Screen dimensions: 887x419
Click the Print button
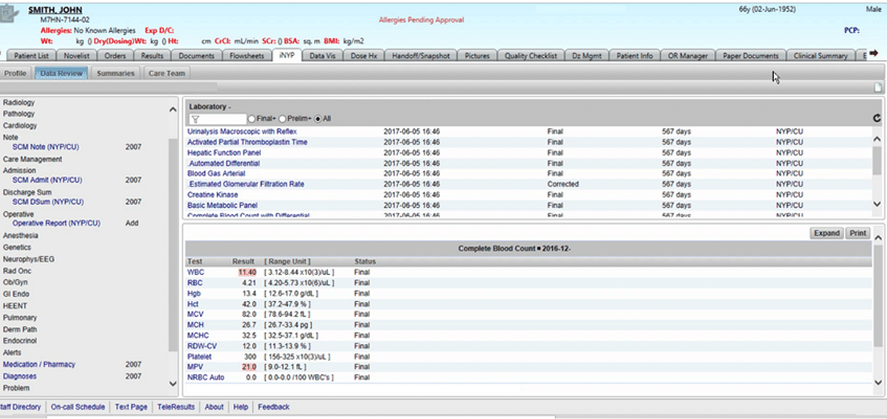858,234
